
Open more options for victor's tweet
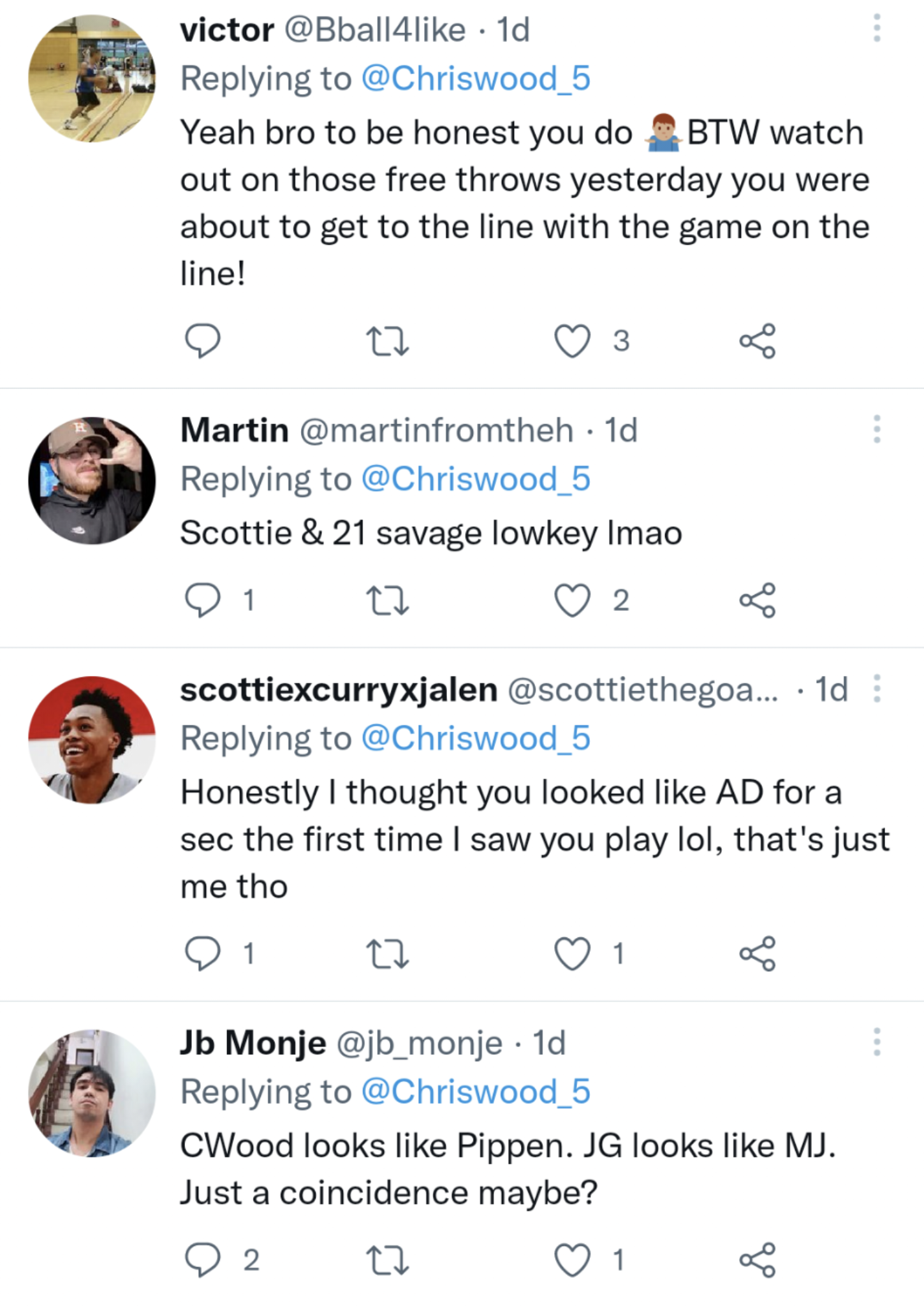(x=877, y=29)
